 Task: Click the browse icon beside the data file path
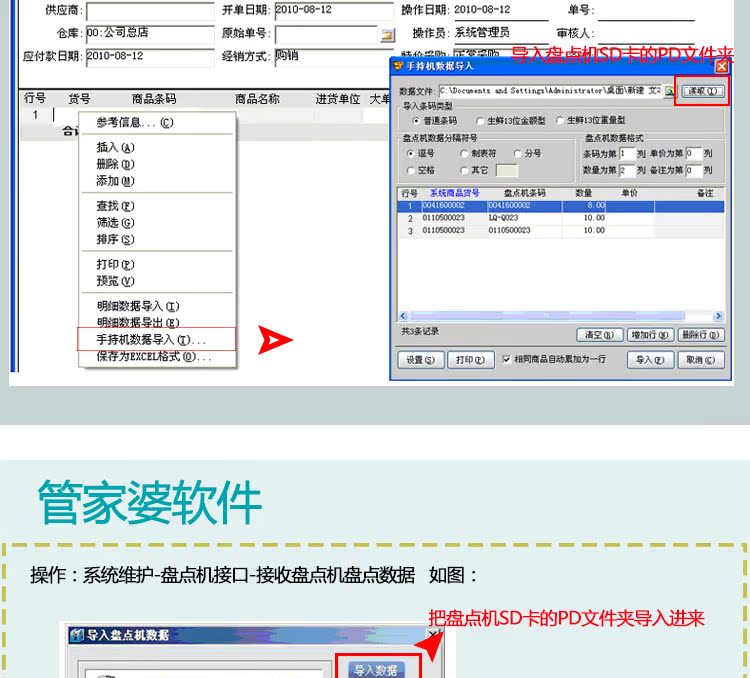point(669,91)
